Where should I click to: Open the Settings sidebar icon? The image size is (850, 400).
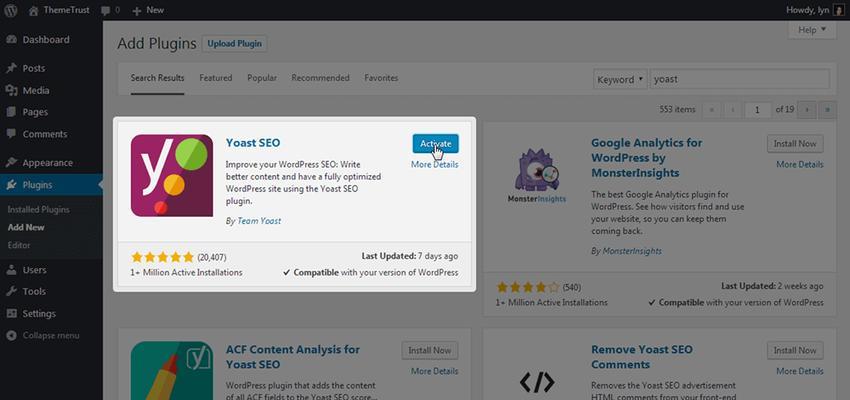[x=11, y=313]
